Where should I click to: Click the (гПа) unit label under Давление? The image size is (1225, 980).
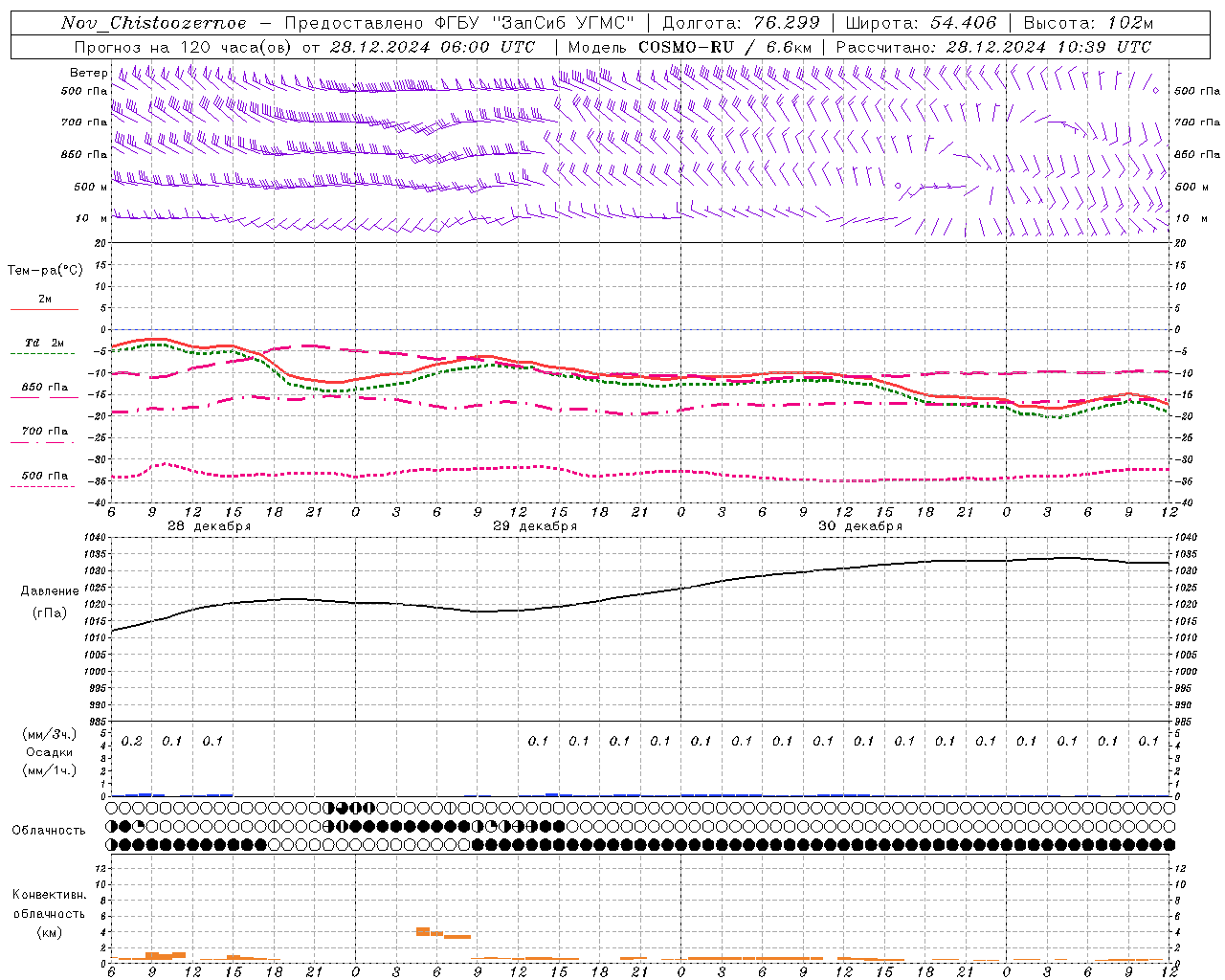[50, 613]
